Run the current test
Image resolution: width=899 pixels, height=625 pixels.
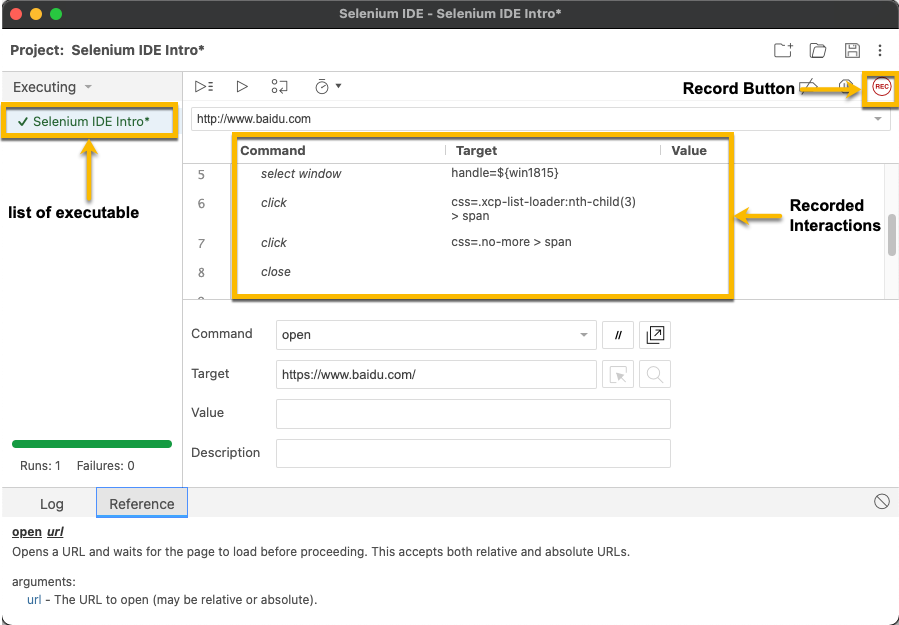coord(242,87)
